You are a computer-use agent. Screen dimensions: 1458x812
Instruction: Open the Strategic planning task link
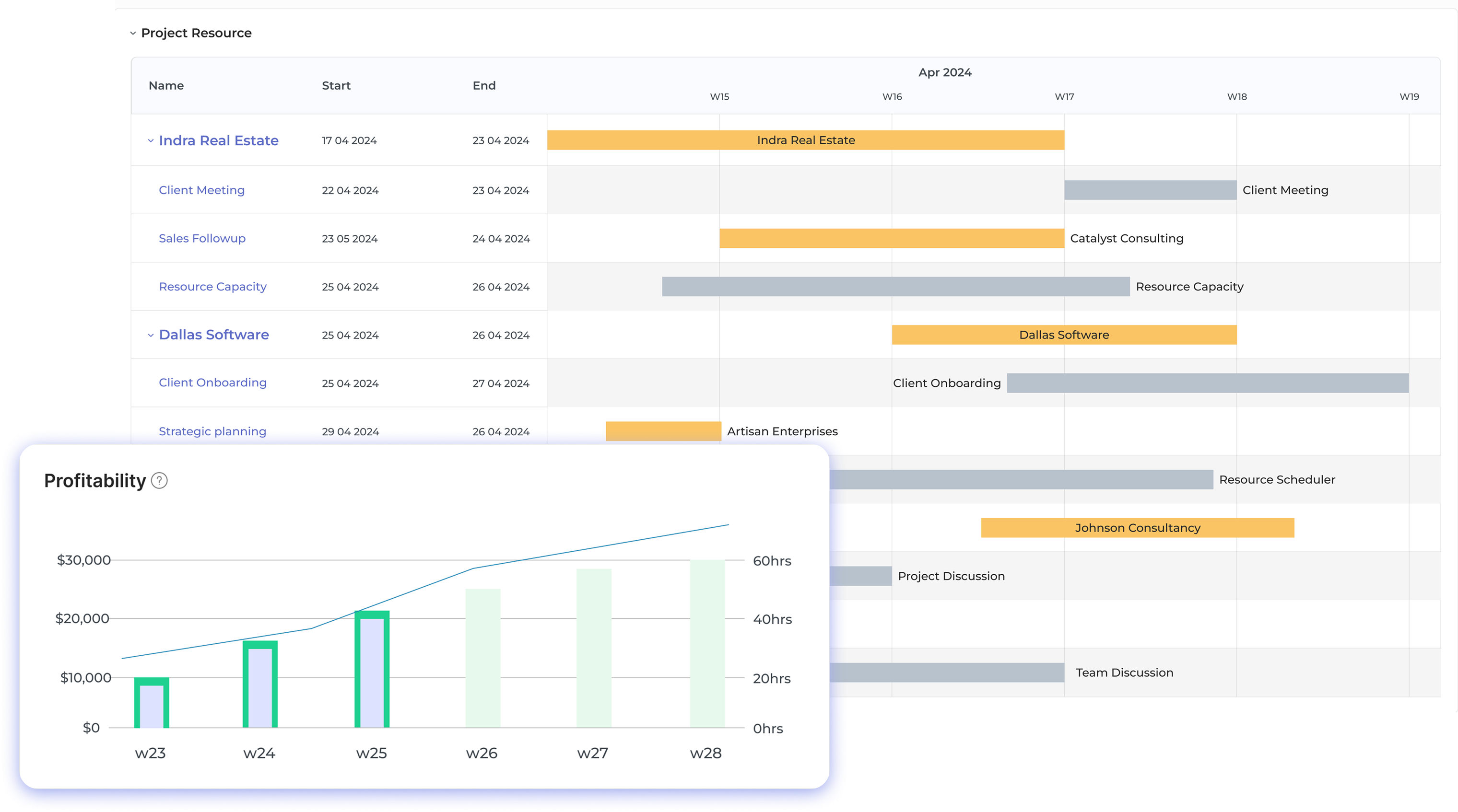pos(212,432)
